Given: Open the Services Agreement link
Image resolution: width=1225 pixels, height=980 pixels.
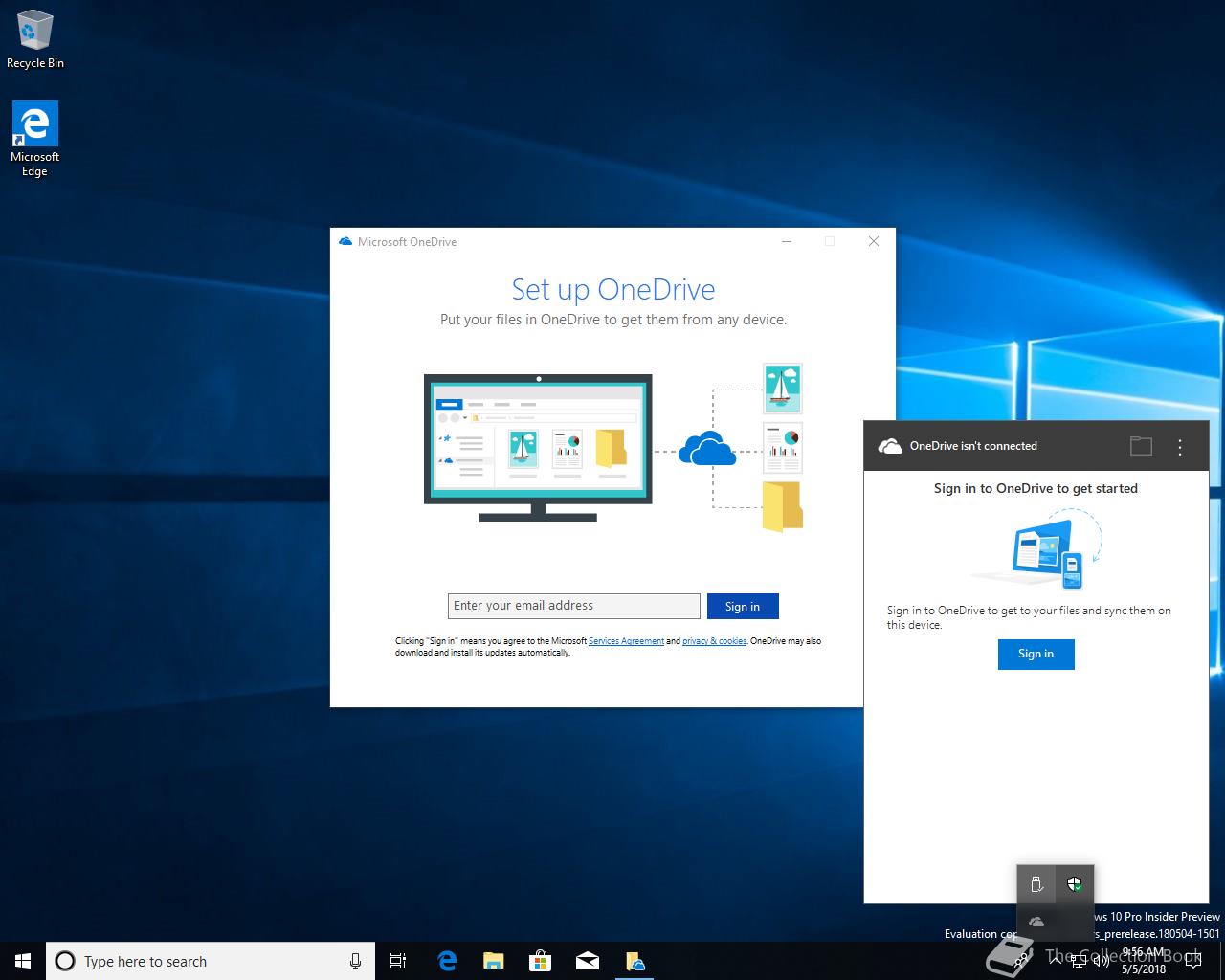Looking at the screenshot, I should click(626, 641).
